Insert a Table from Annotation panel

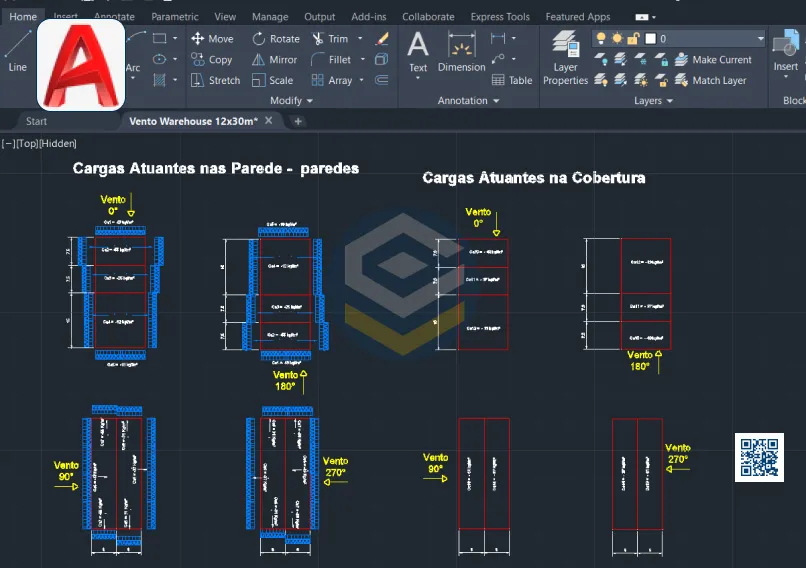point(512,80)
